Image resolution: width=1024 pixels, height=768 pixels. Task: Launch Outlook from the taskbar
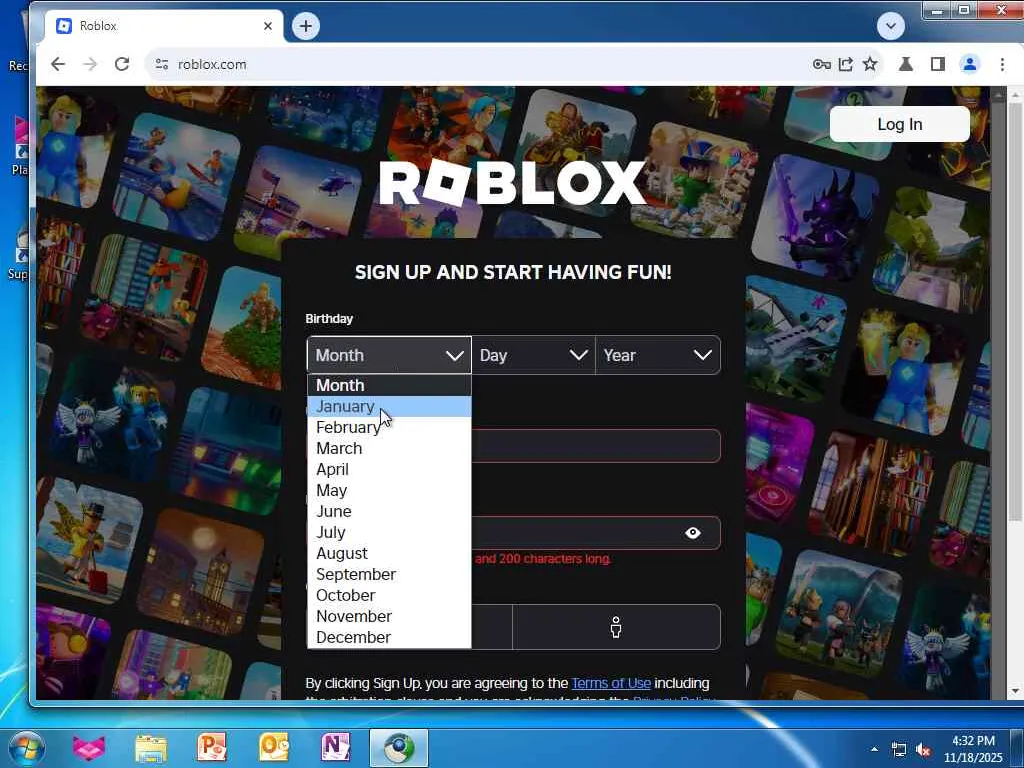274,748
